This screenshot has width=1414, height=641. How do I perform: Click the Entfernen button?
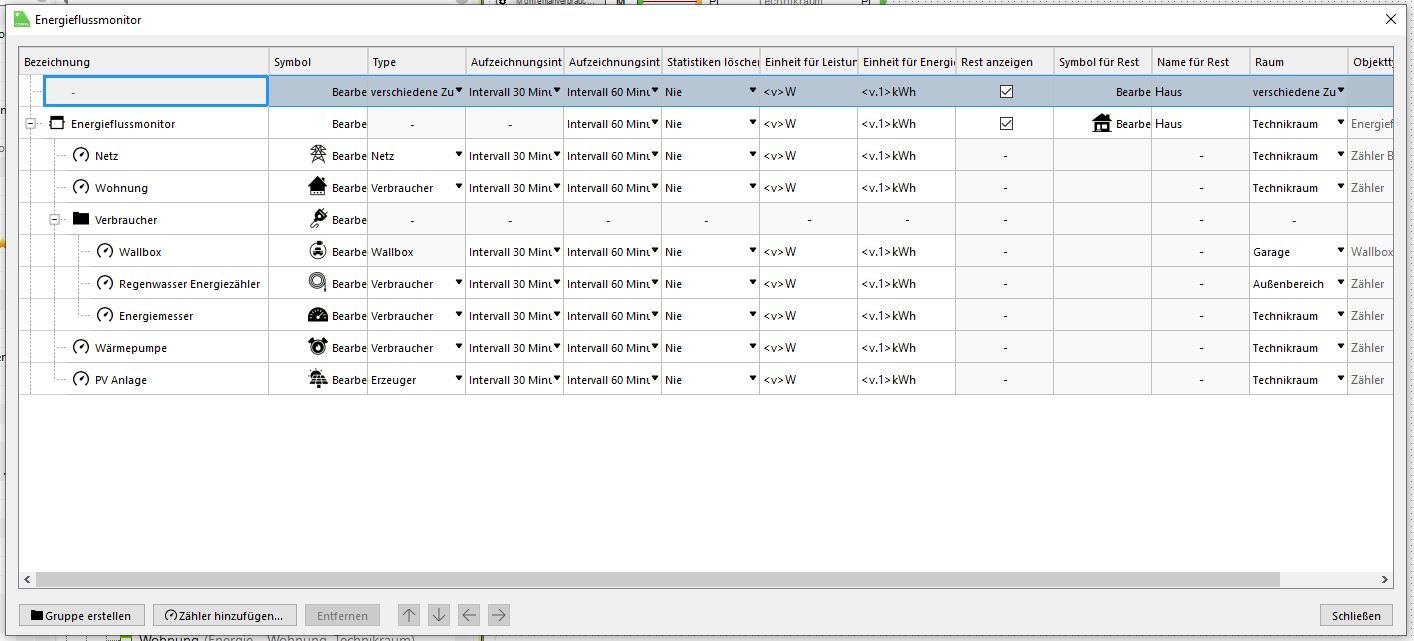click(343, 615)
